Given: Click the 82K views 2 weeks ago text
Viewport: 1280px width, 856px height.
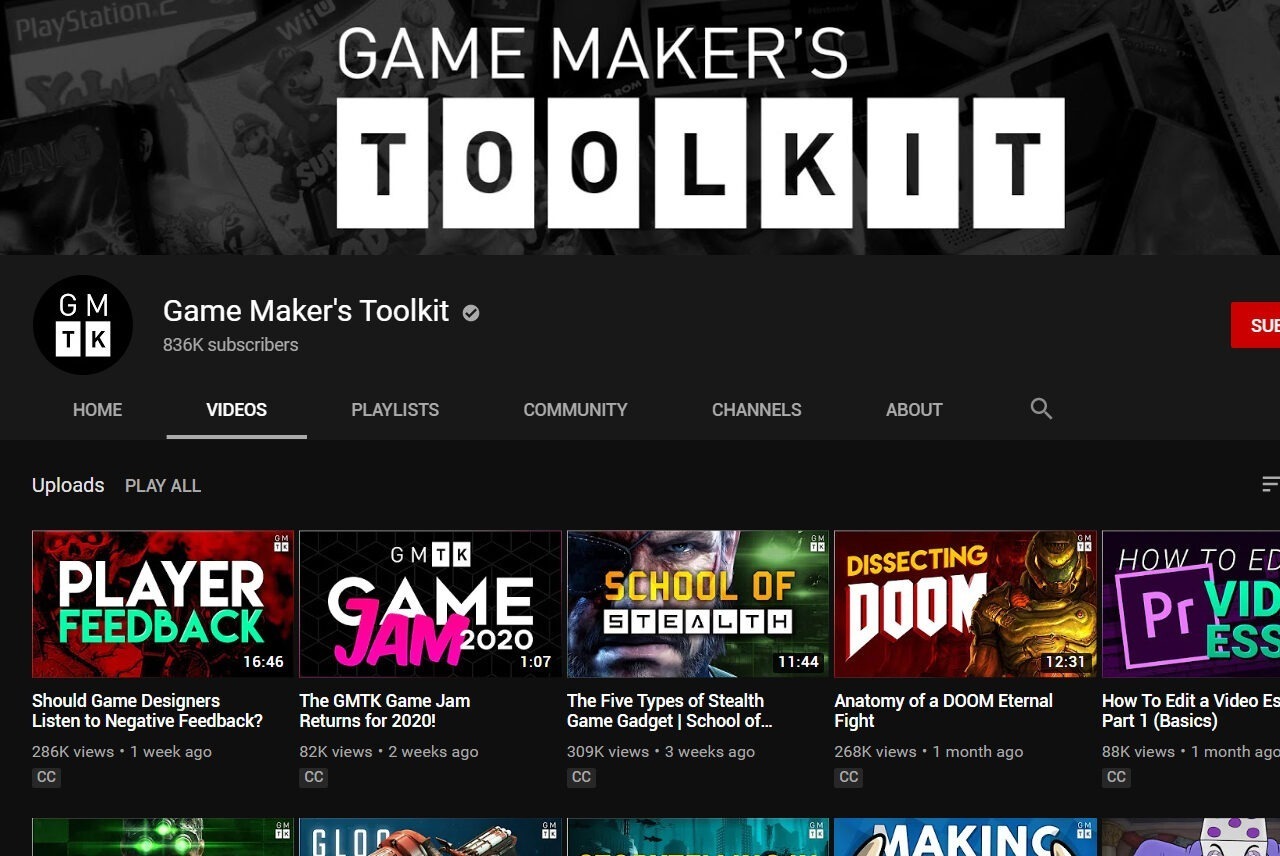Looking at the screenshot, I should click(x=389, y=752).
